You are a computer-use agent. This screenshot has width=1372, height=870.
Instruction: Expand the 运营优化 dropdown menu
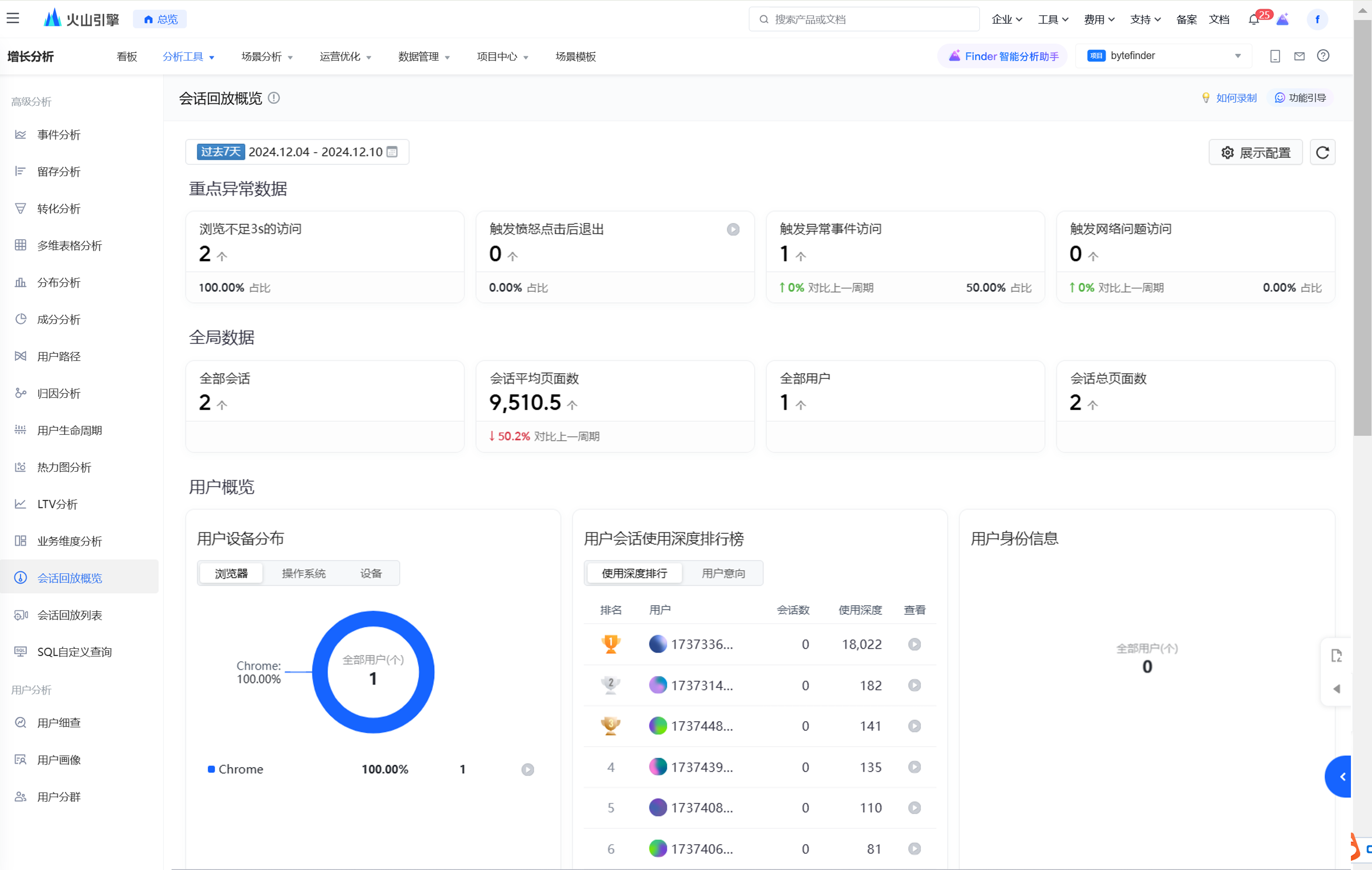click(345, 56)
